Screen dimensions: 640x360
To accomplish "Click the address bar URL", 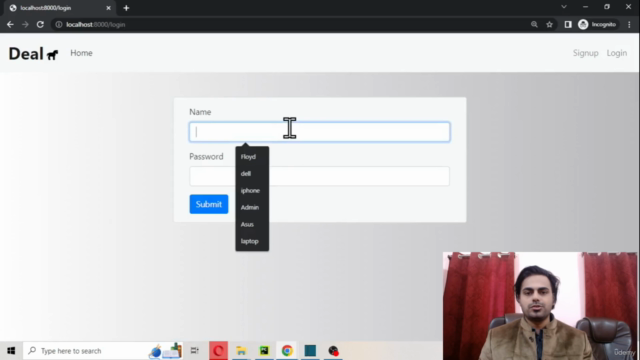I will (x=96, y=24).
